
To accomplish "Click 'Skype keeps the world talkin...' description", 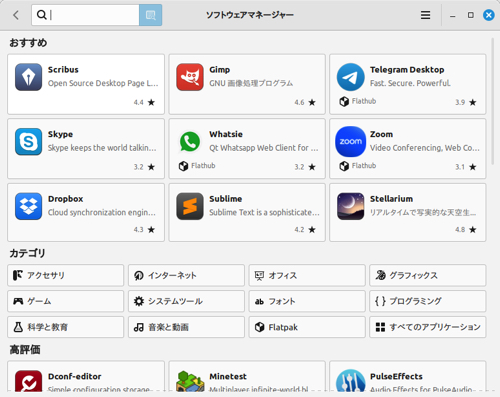I will click(102, 148).
